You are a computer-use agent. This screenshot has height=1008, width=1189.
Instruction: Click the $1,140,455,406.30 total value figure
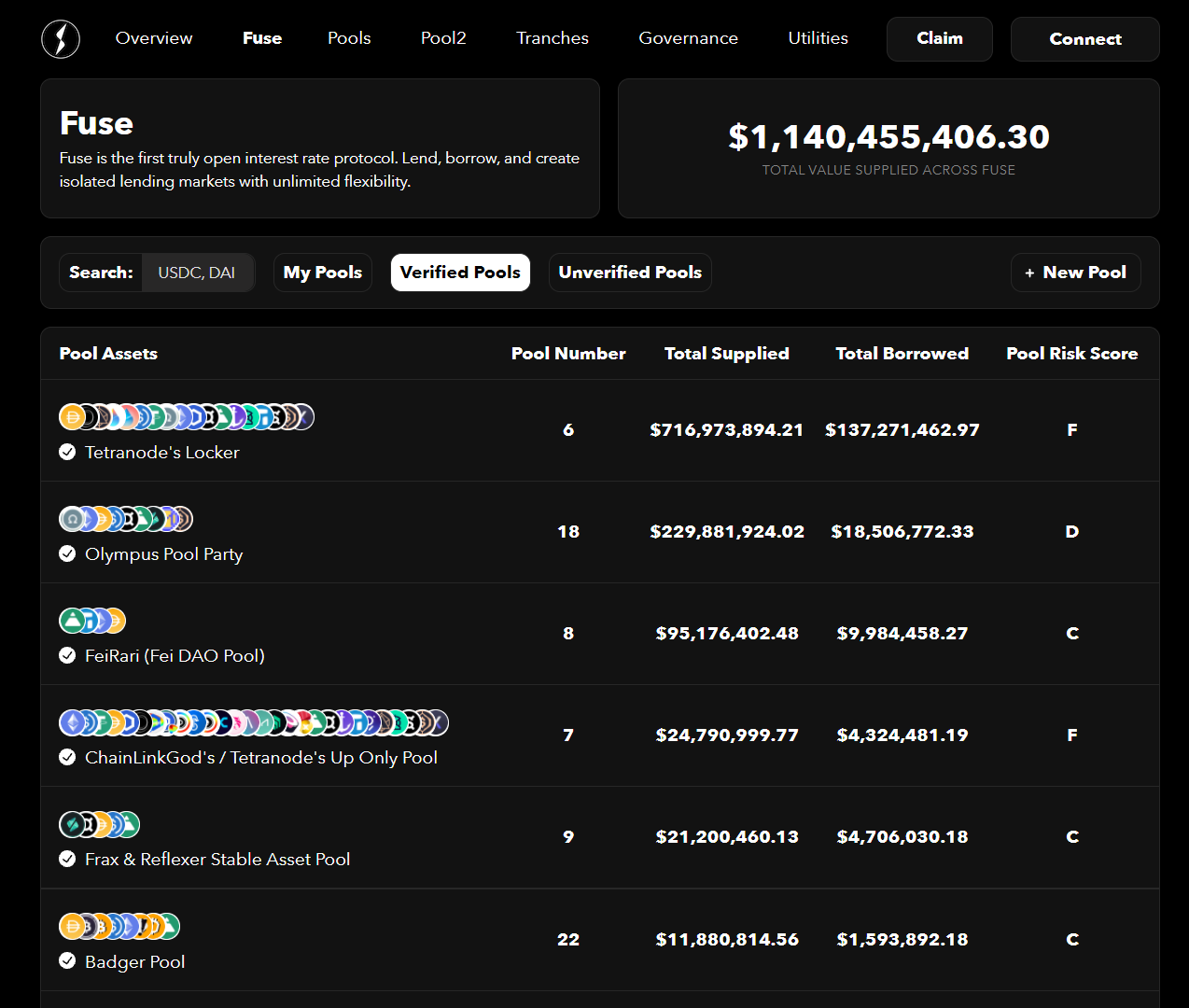[x=888, y=137]
